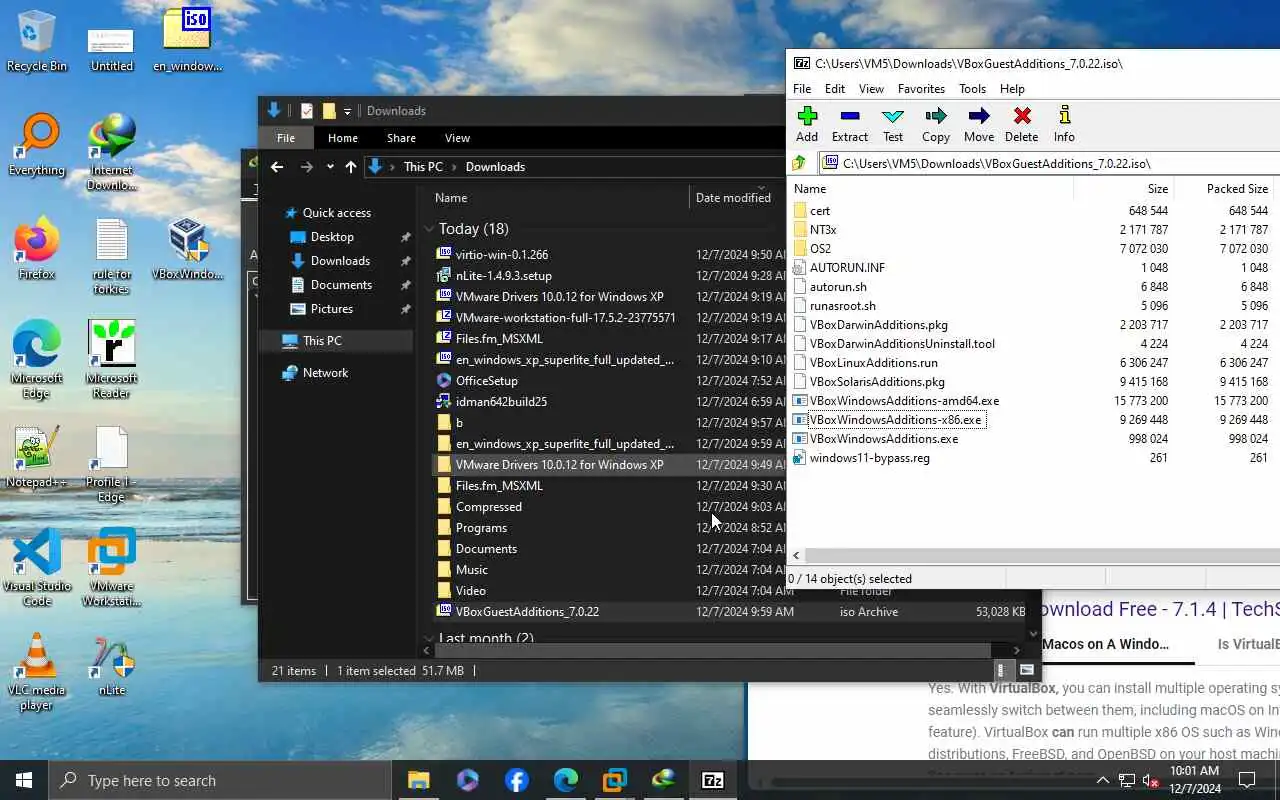Click chevron after This PC in breadcrumb
Screen dimensions: 1280x800
[454, 167]
